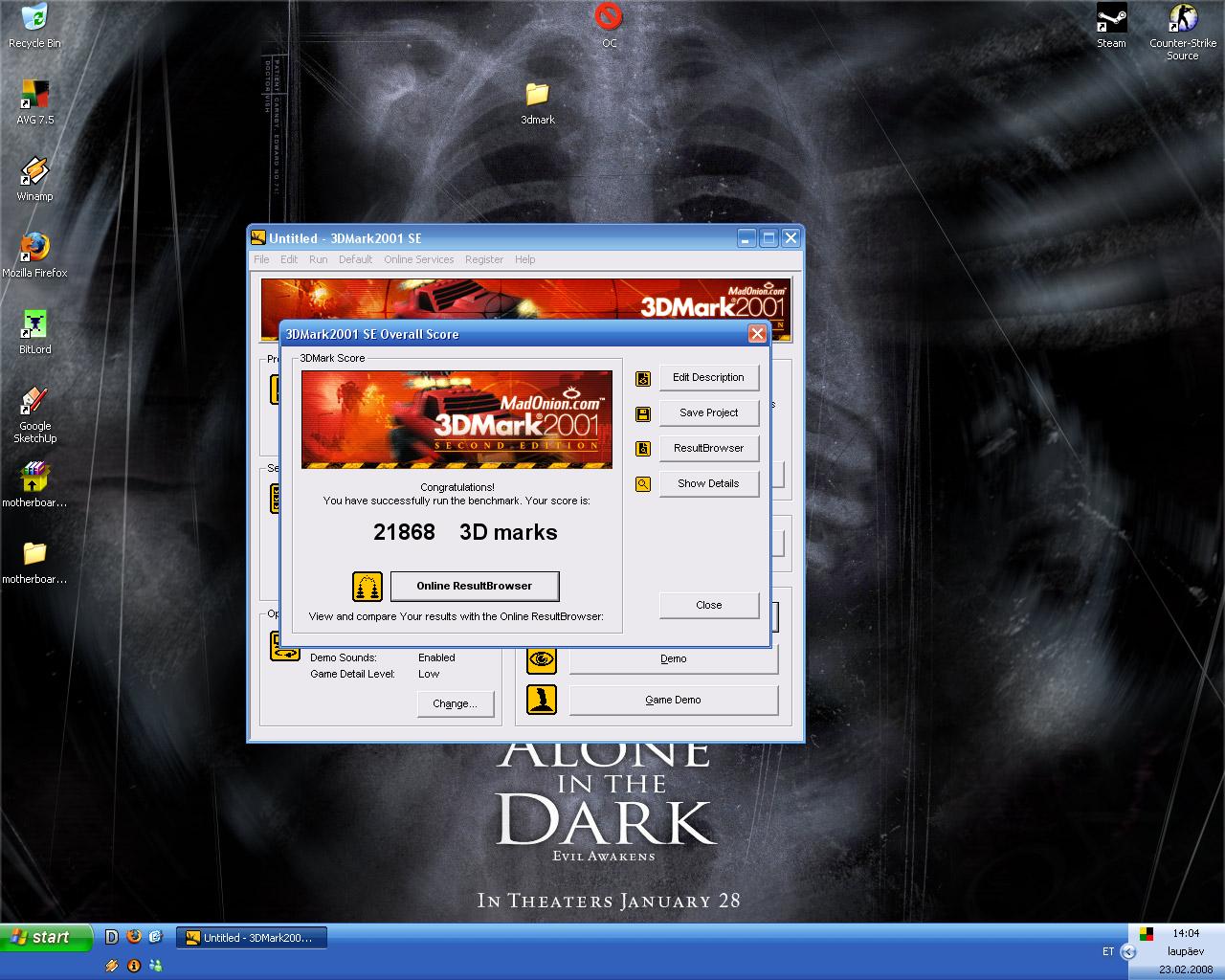Open the Default menu
Viewport: 1225px width, 980px height.
(x=355, y=259)
